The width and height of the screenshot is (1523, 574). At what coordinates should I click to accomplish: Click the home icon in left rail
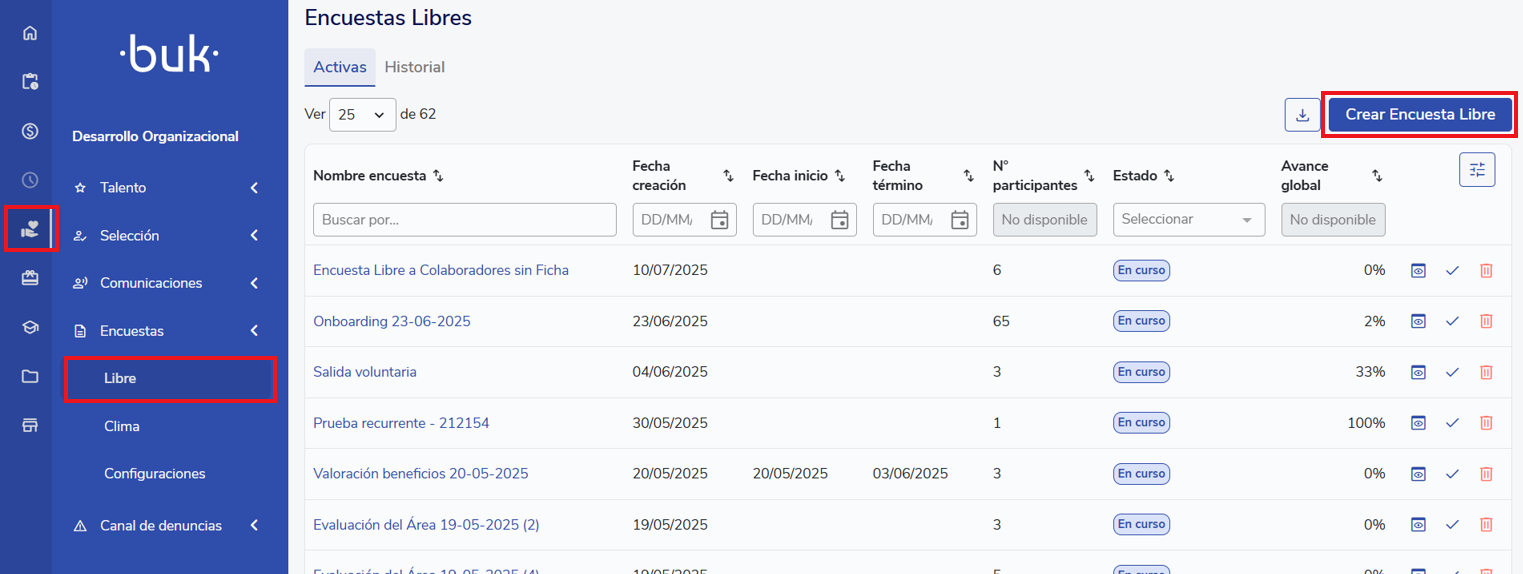pyautogui.click(x=30, y=33)
